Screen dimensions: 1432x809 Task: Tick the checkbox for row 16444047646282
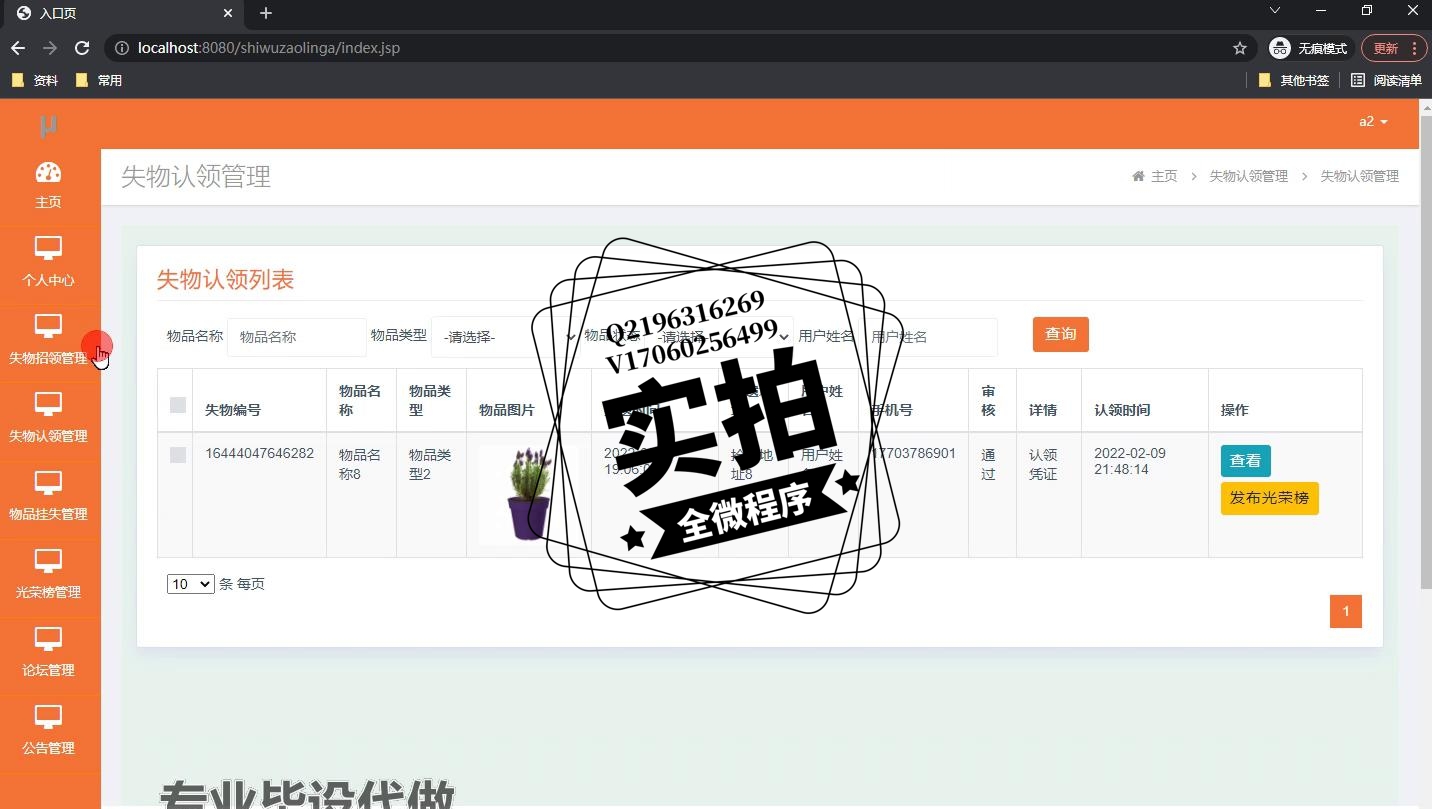coord(178,455)
